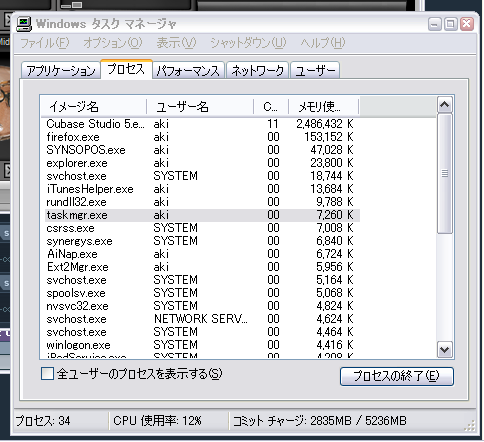The width and height of the screenshot is (484, 442).
Task: Sort by the ユーザー名 column header
Action: click(200, 107)
